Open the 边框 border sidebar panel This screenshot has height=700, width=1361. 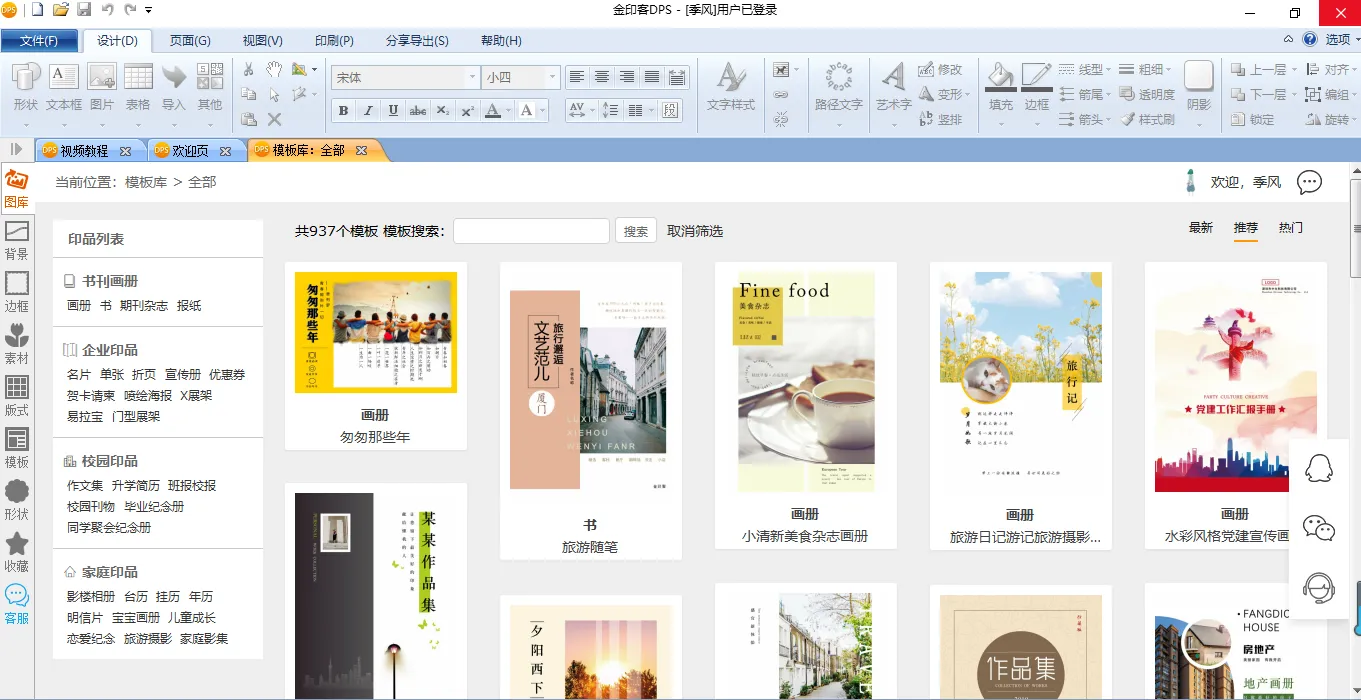pyautogui.click(x=16, y=292)
